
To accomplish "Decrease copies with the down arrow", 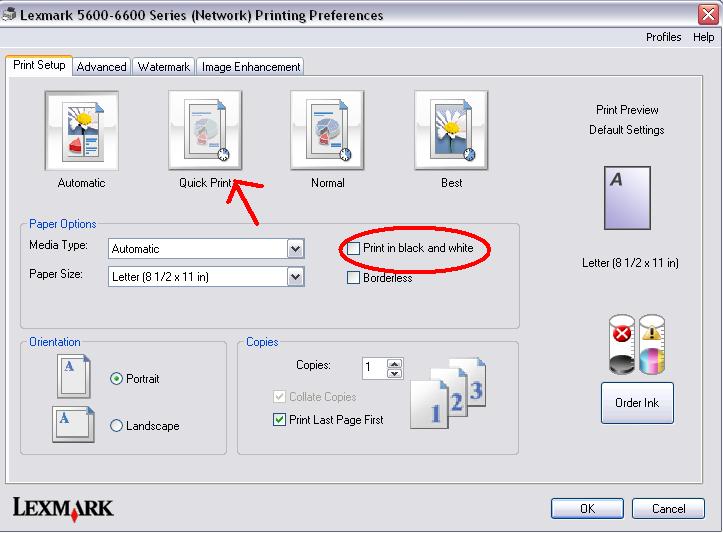I will click(x=394, y=373).
